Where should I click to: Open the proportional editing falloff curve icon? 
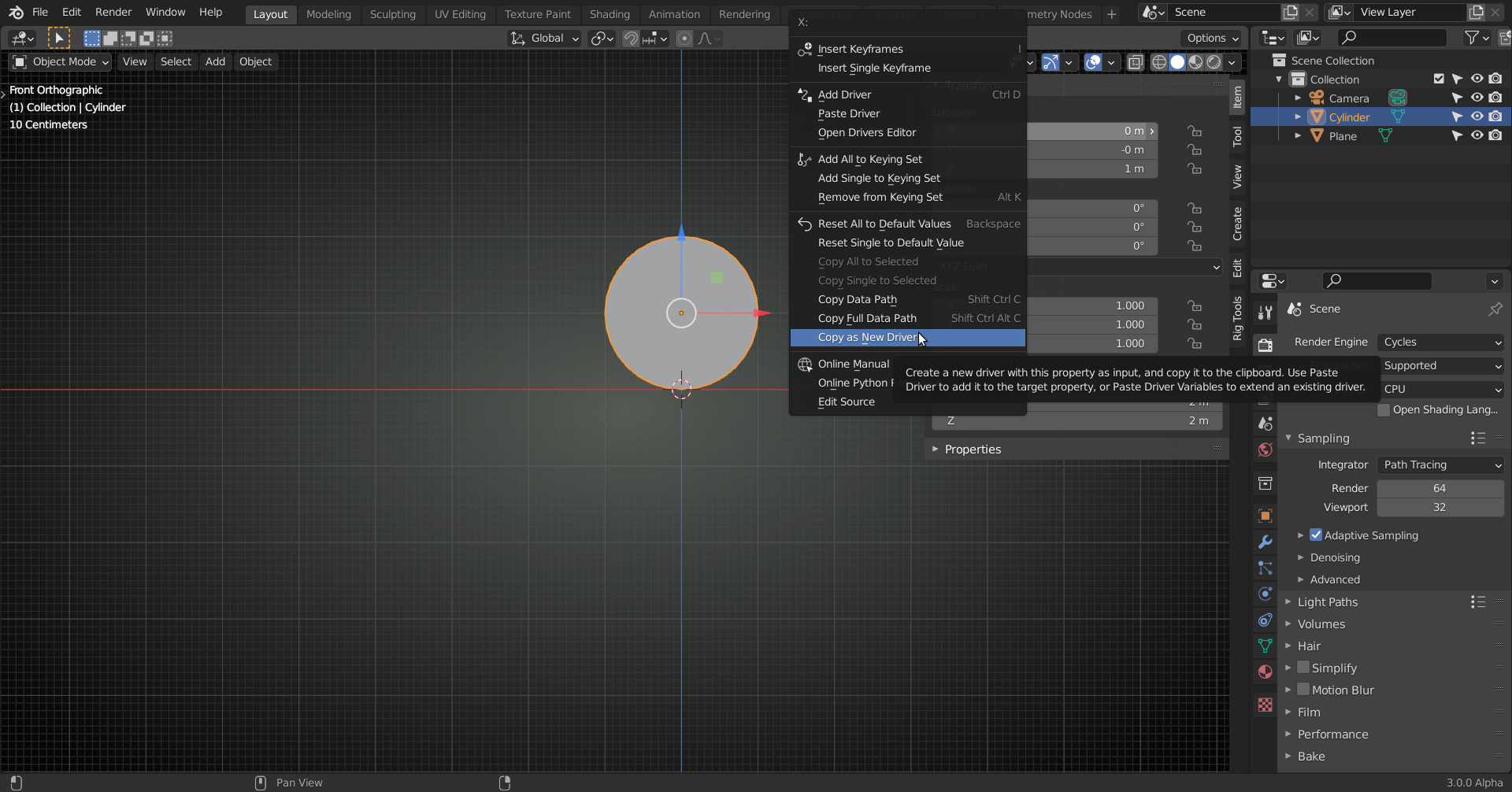click(x=710, y=39)
